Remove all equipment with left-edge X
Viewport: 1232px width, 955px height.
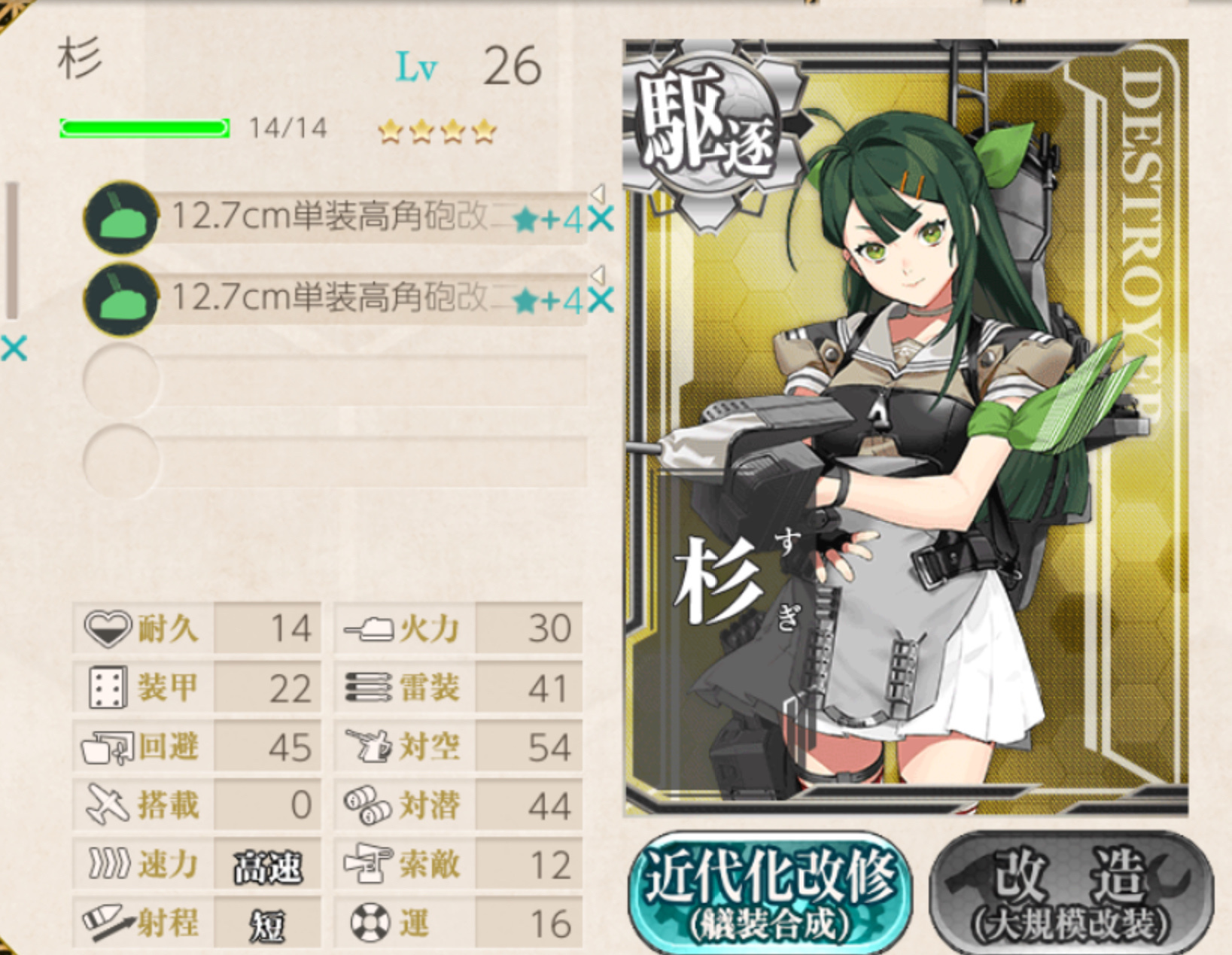pos(14,349)
